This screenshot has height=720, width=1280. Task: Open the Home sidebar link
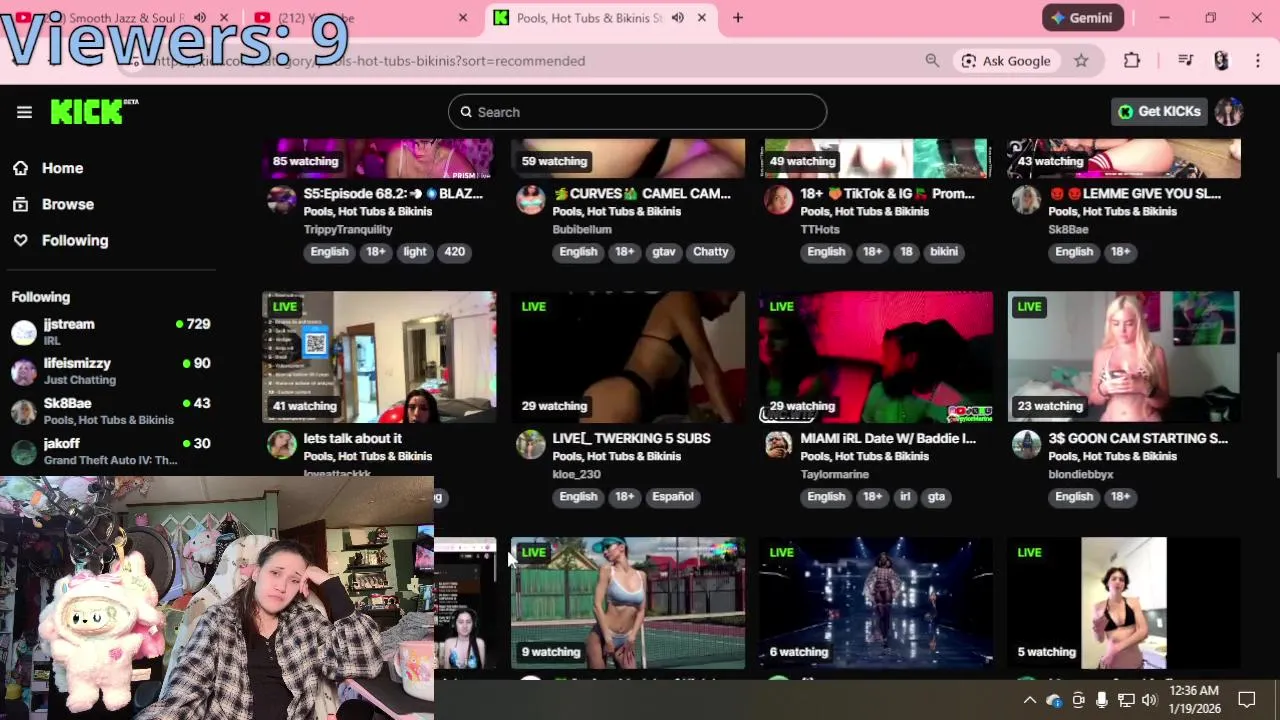coord(62,168)
